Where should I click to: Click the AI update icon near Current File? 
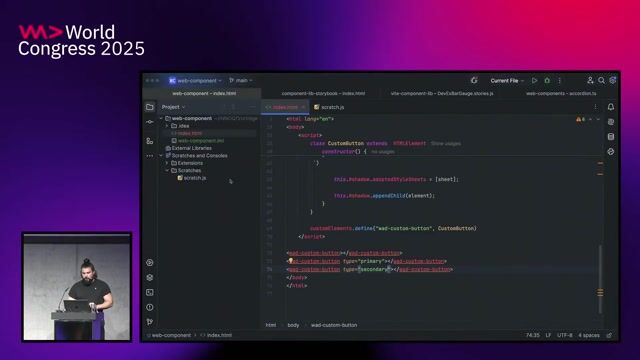click(474, 80)
